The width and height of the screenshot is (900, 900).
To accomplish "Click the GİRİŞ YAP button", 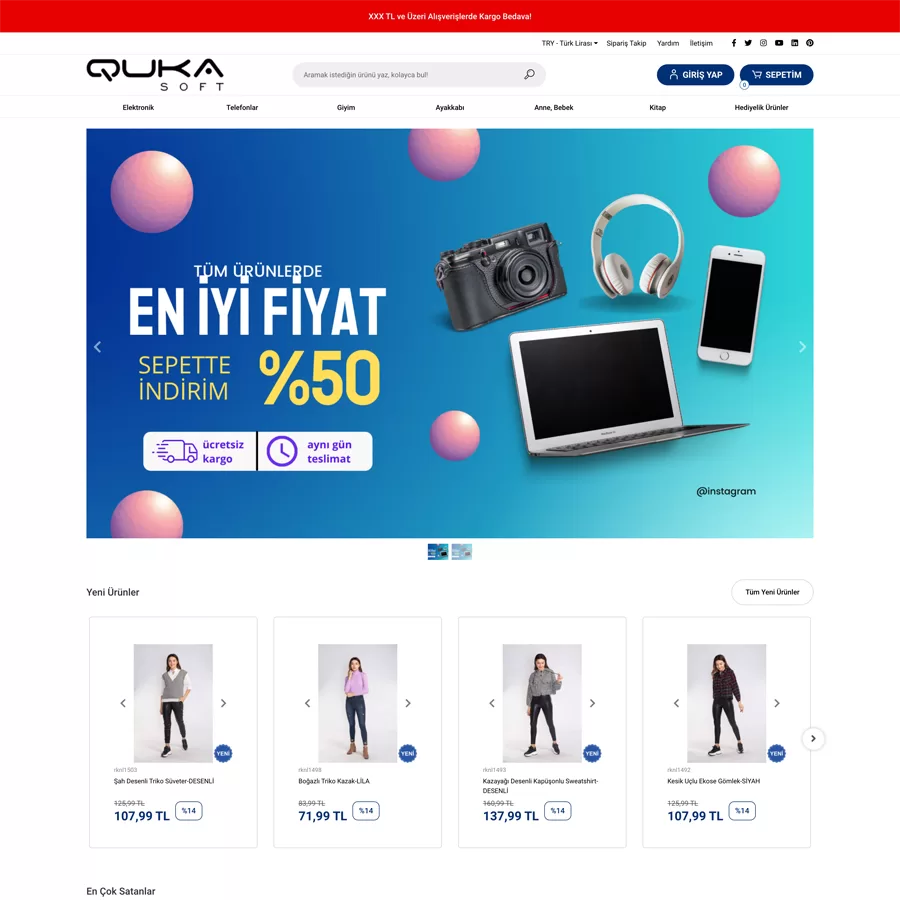I will point(695,75).
